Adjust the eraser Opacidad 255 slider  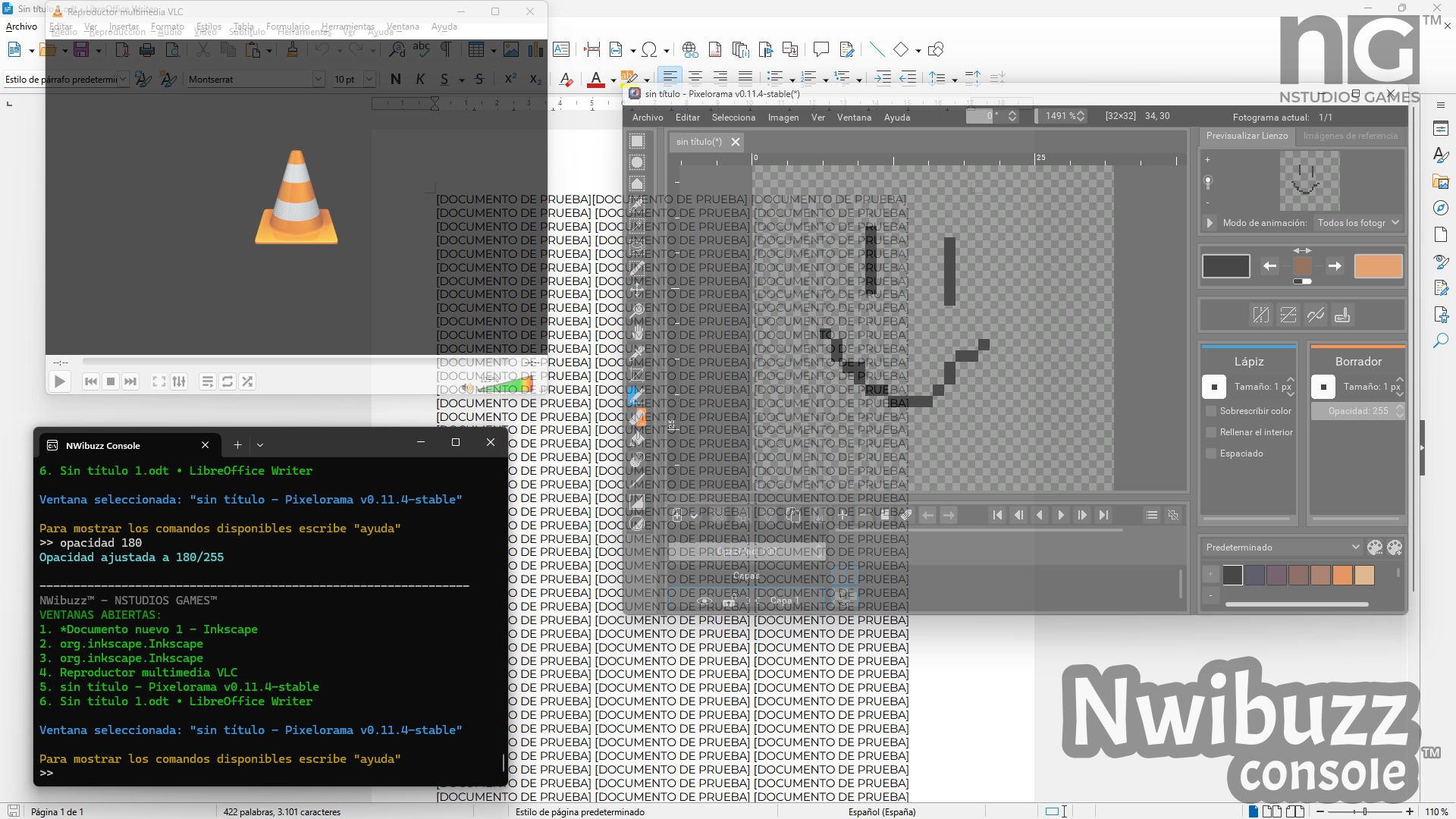1358,411
